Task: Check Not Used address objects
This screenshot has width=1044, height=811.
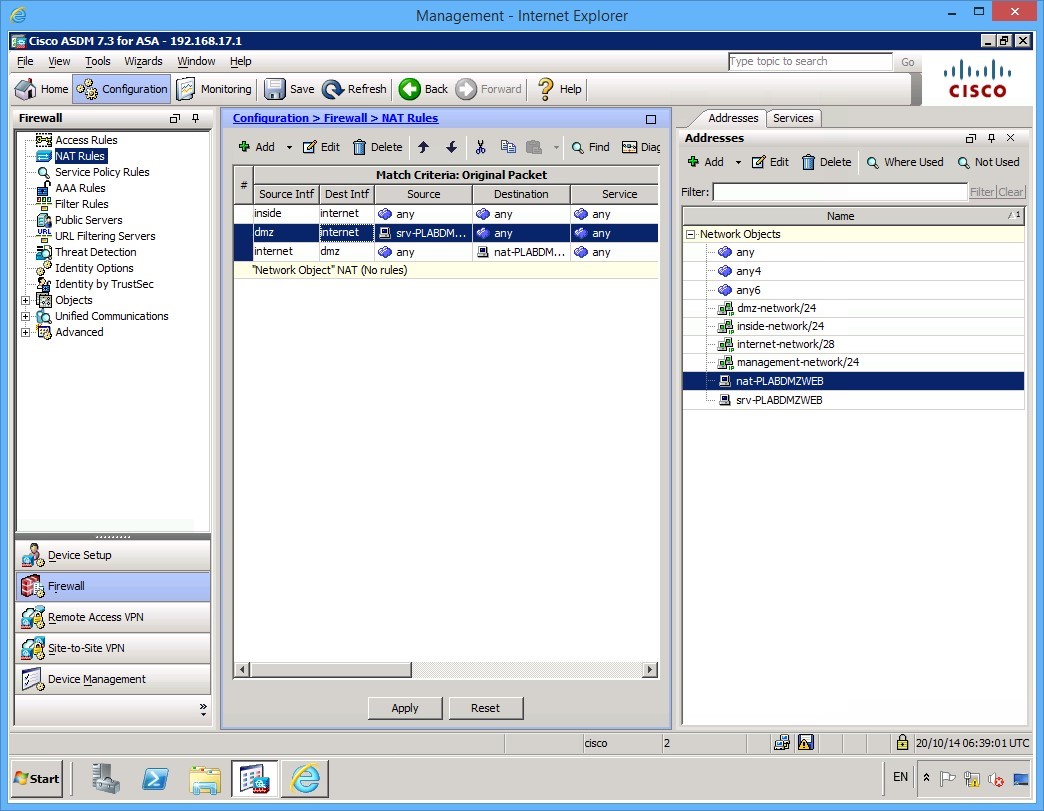Action: coord(988,162)
